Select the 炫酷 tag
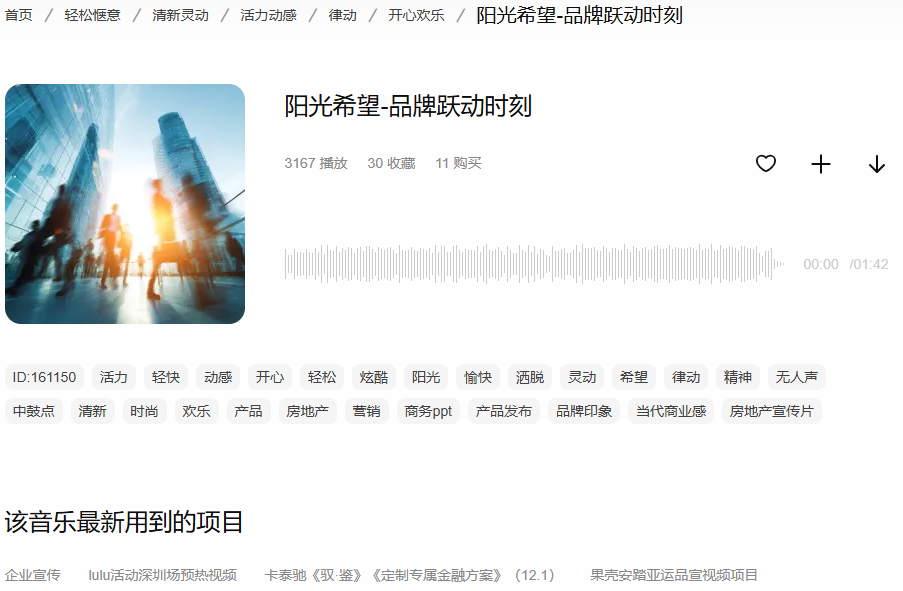903x591 pixels. point(374,377)
